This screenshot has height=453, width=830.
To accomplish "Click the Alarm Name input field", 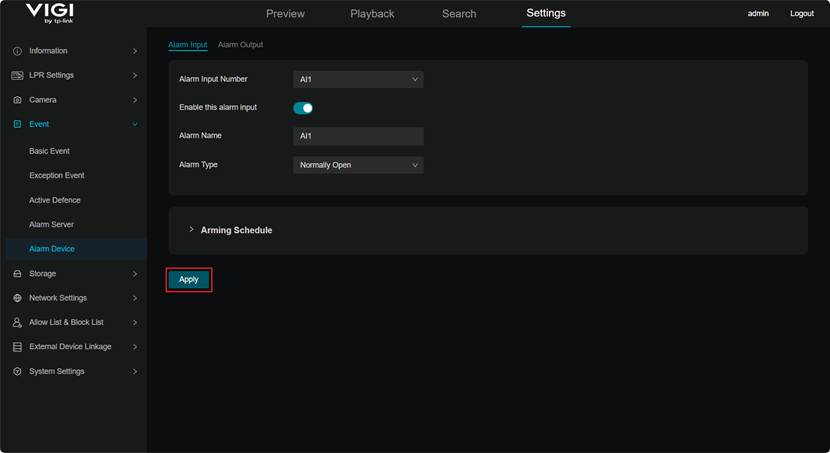I will pos(358,136).
